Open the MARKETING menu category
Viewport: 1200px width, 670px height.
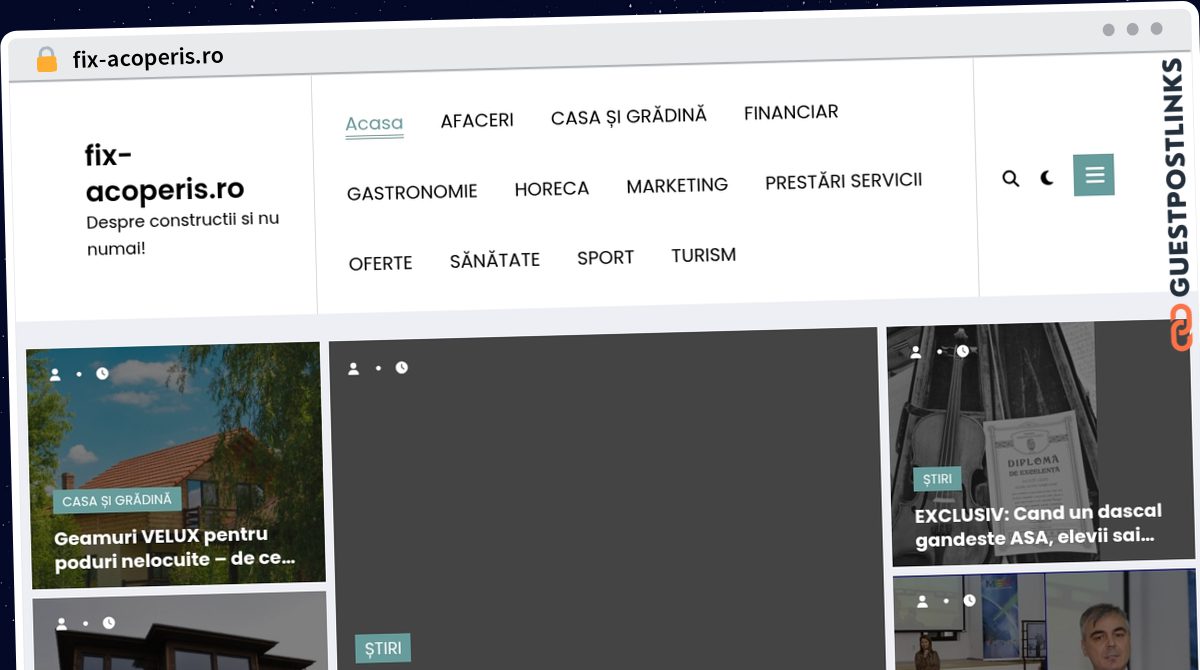tap(677, 186)
